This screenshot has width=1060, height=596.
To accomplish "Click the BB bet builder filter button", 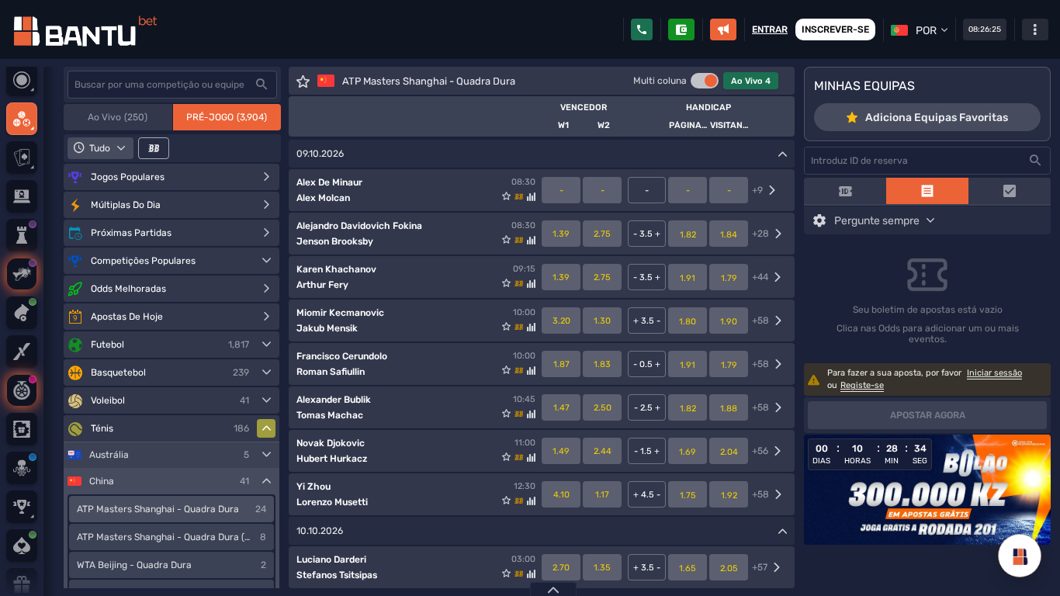I will (153, 148).
